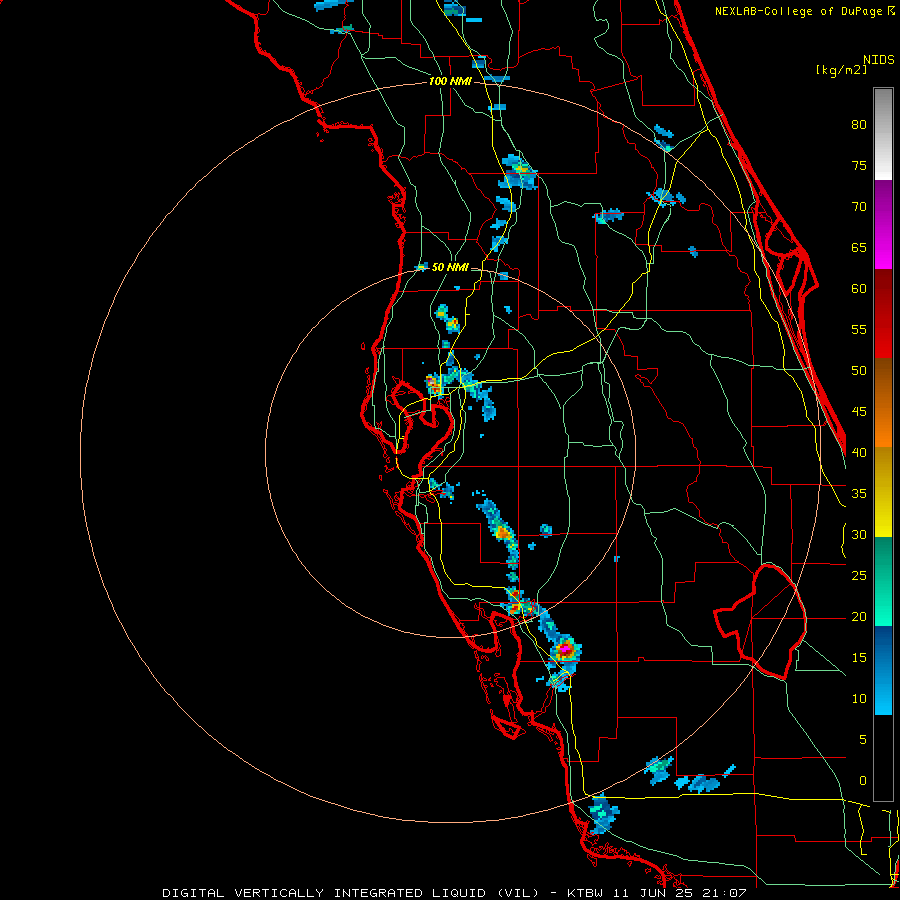Image resolution: width=900 pixels, height=900 pixels.
Task: Select the 20 value on the color scale
Action: pyautogui.click(x=859, y=616)
